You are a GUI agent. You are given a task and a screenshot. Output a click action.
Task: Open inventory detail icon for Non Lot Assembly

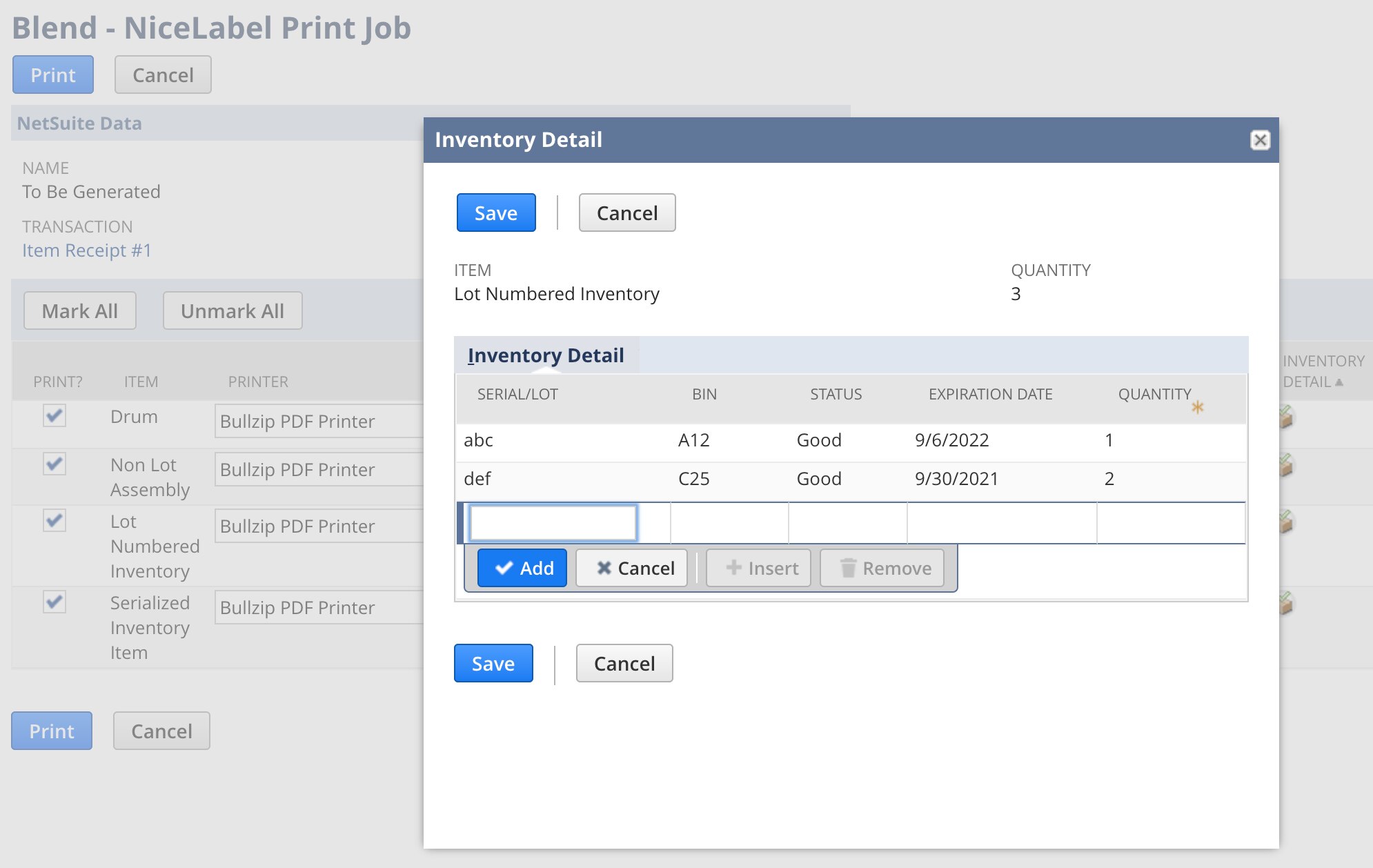[1286, 465]
